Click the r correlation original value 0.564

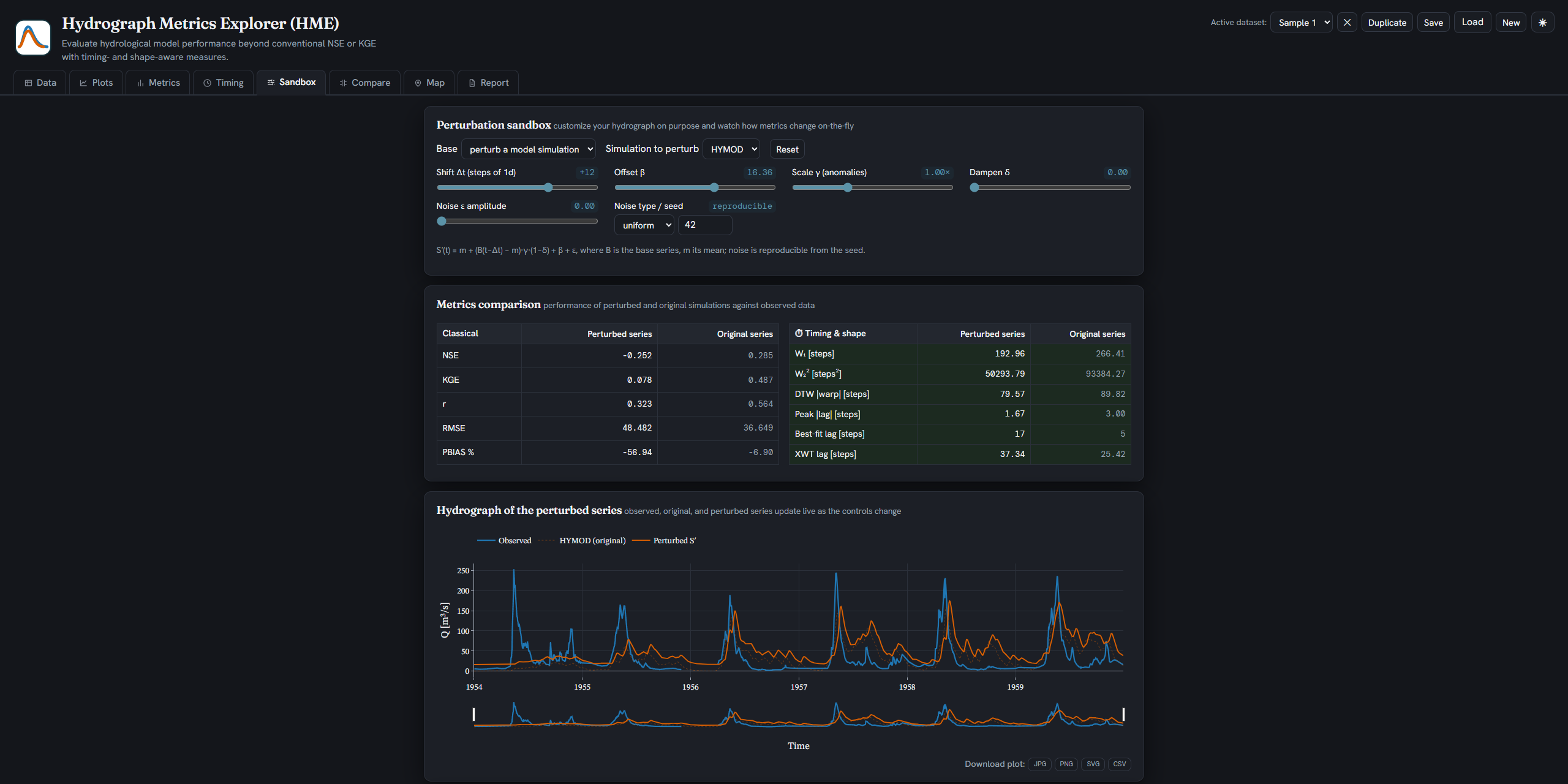(760, 404)
